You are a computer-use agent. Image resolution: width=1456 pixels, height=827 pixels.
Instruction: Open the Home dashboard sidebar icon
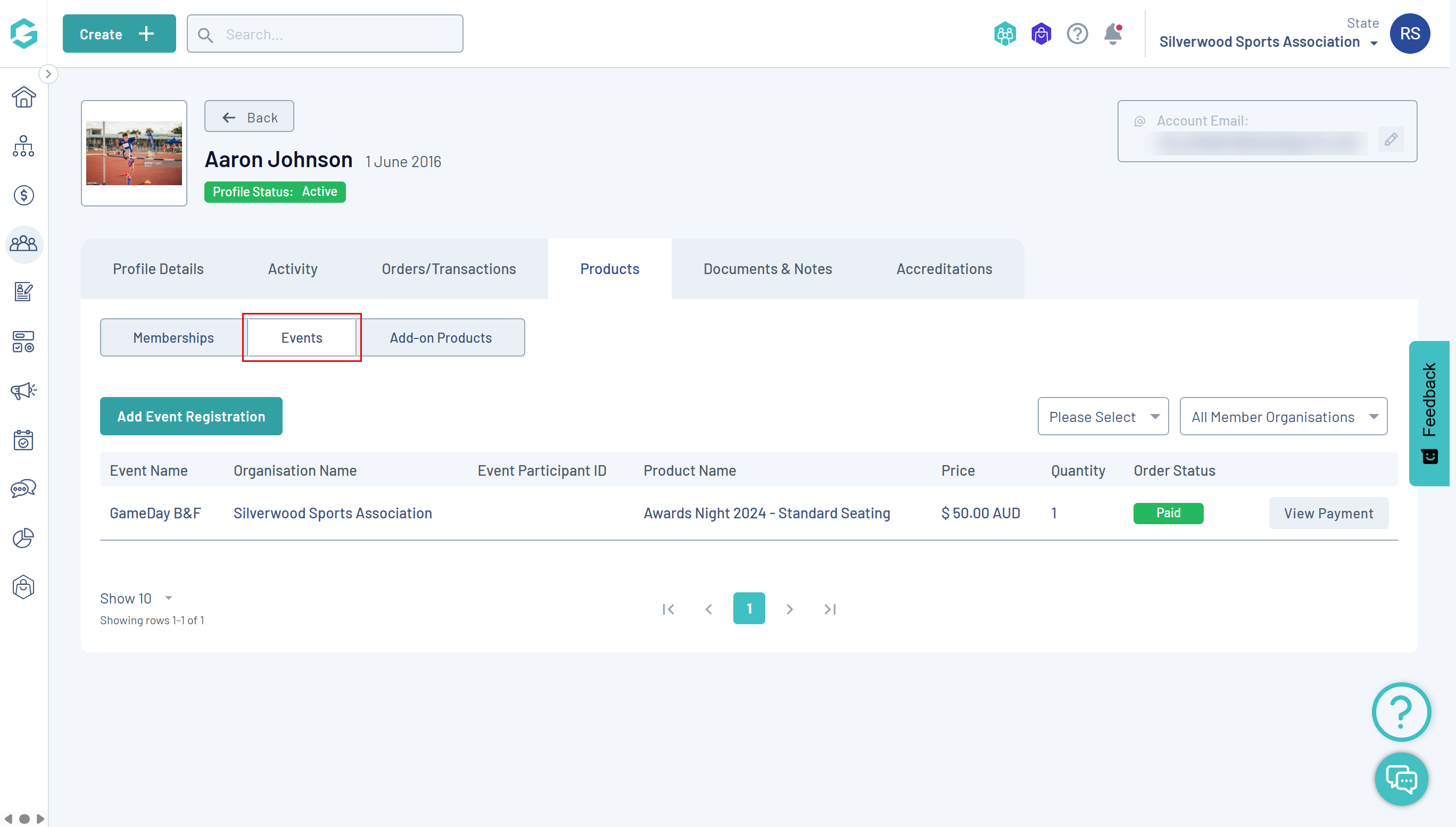point(23,97)
